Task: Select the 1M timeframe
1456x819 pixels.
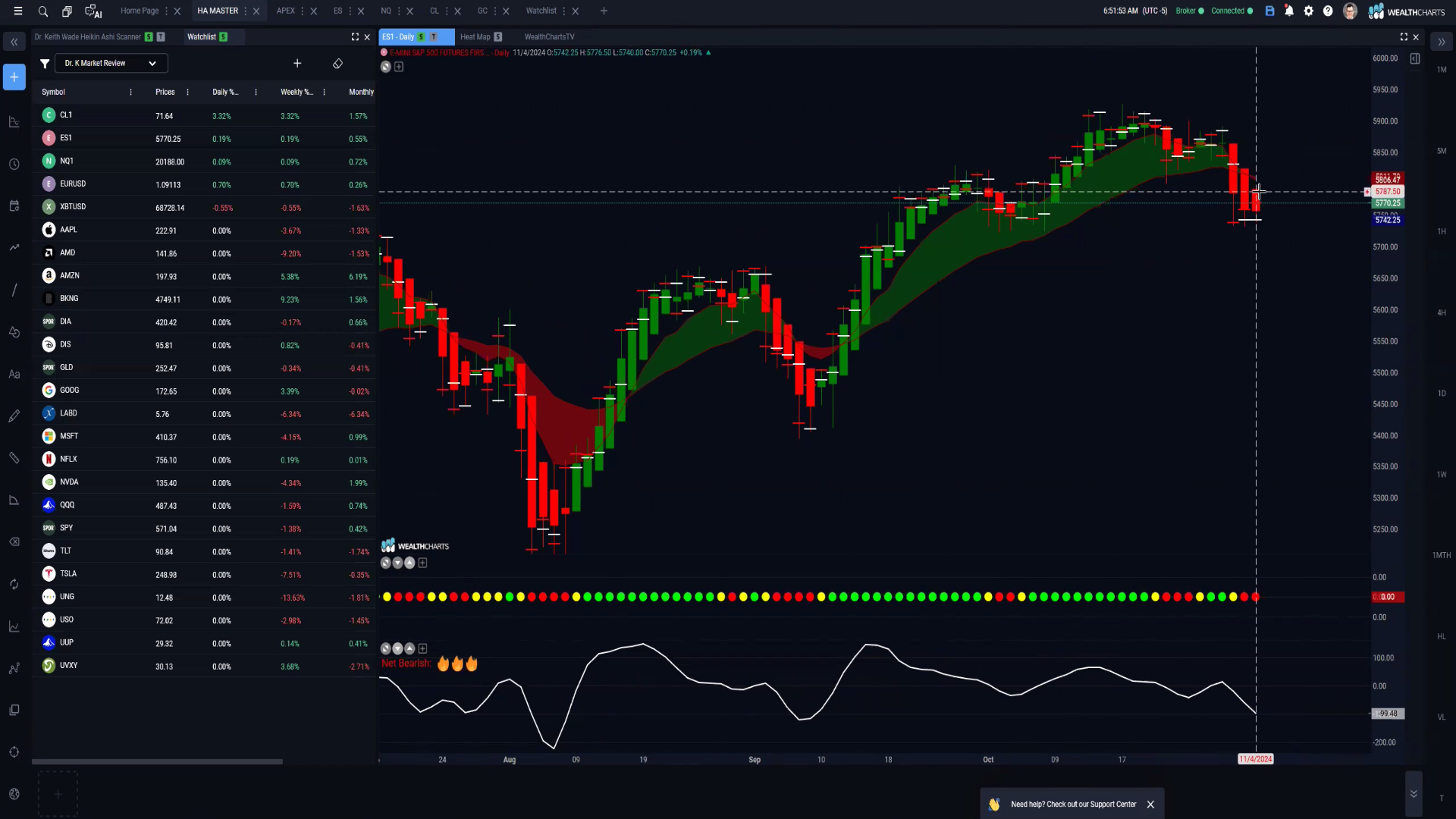Action: coord(1442,70)
